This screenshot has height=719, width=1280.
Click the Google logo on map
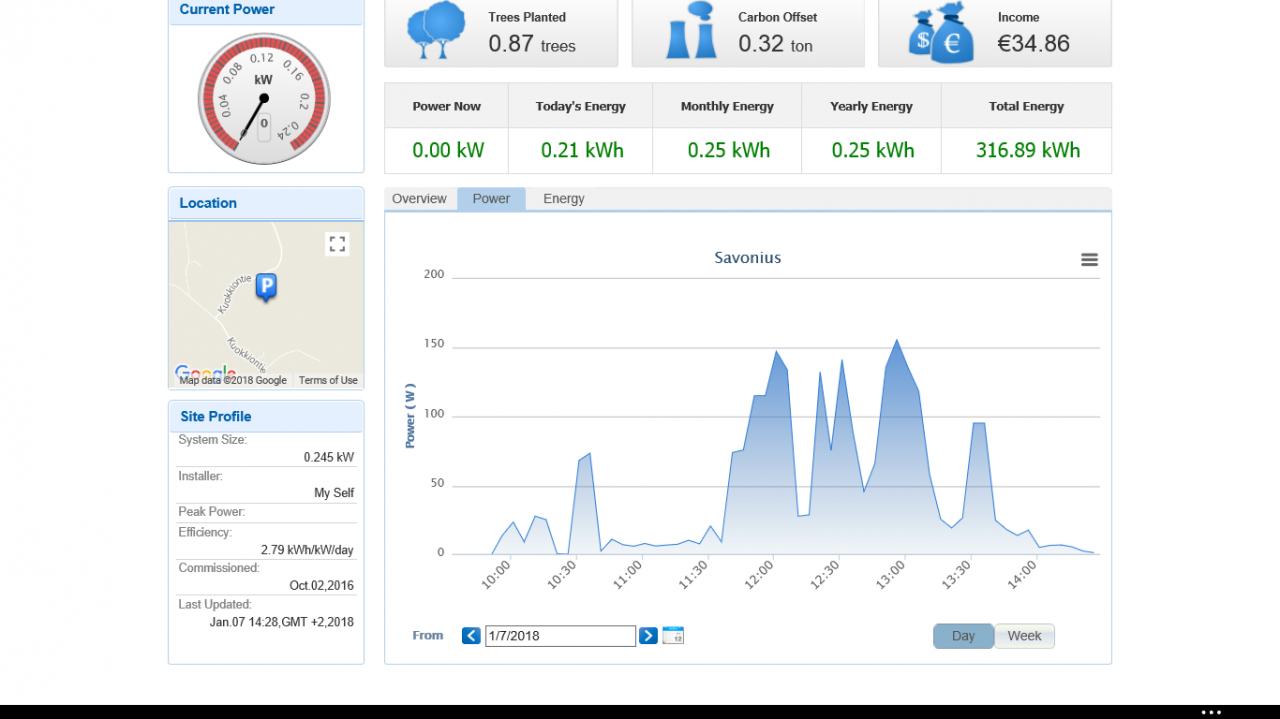(x=205, y=373)
